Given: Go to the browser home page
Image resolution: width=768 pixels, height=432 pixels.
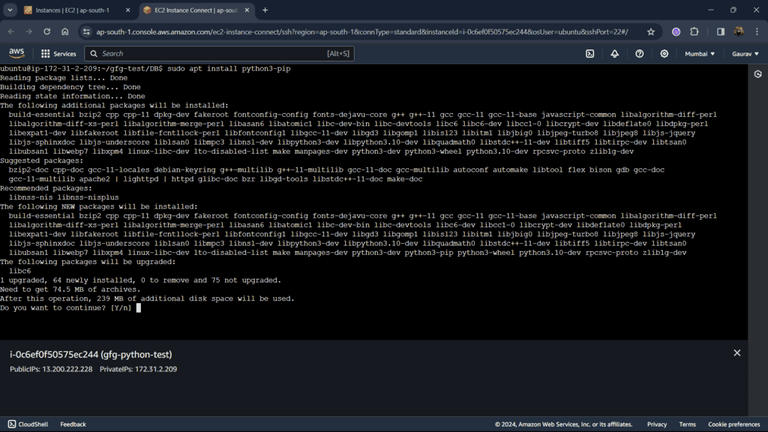Looking at the screenshot, I should (x=65, y=32).
